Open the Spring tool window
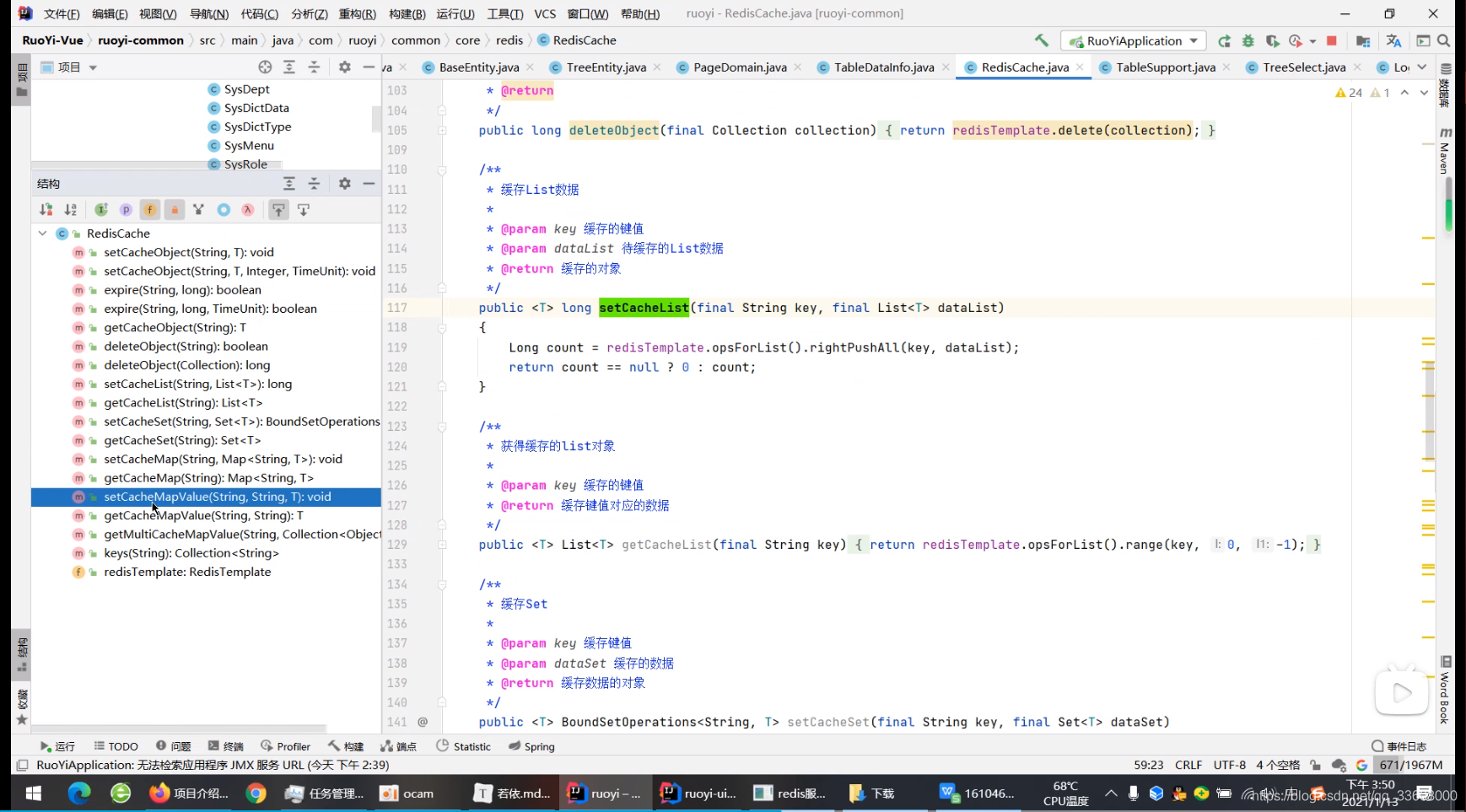 [531, 746]
